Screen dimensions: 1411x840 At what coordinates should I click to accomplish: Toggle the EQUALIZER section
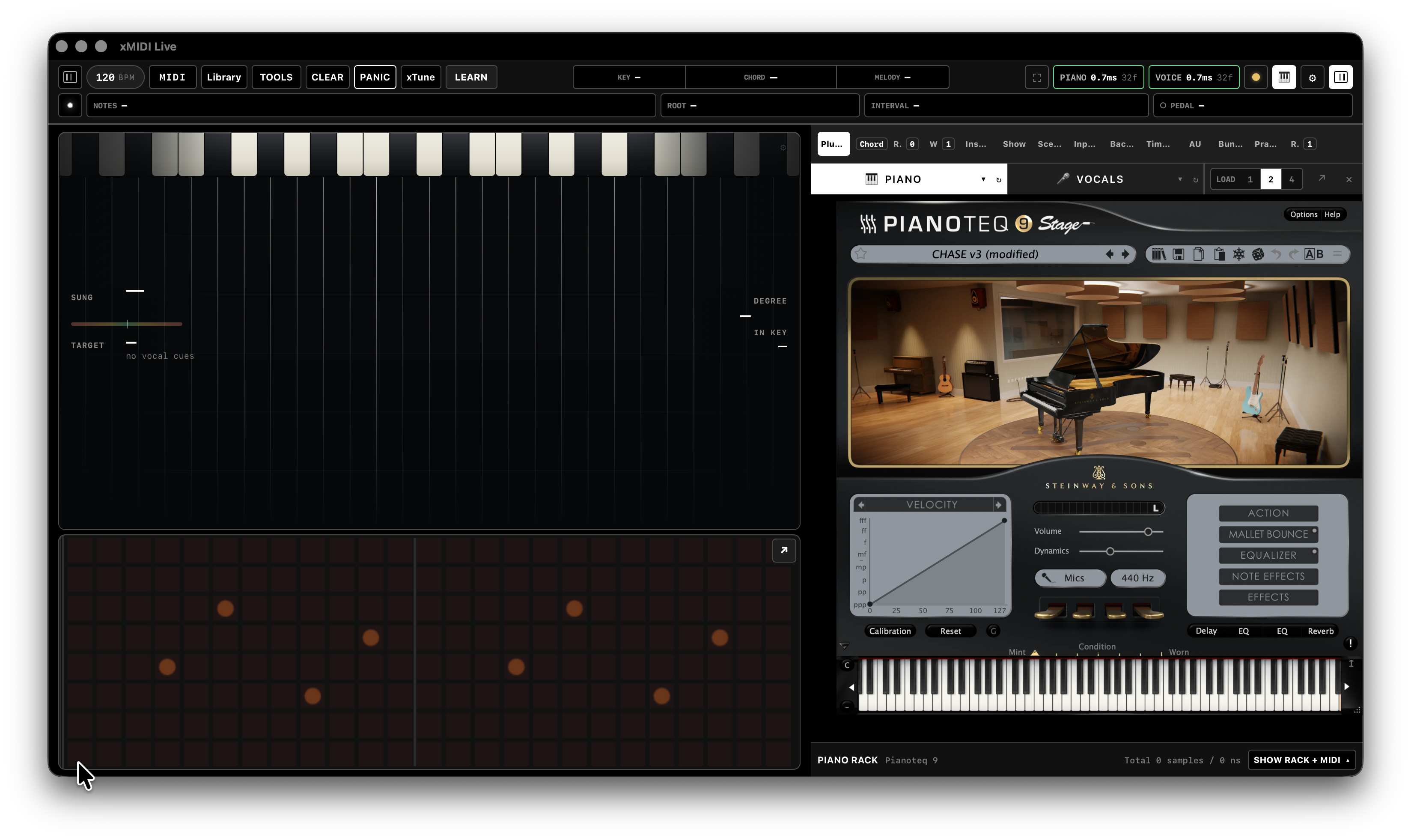1268,555
